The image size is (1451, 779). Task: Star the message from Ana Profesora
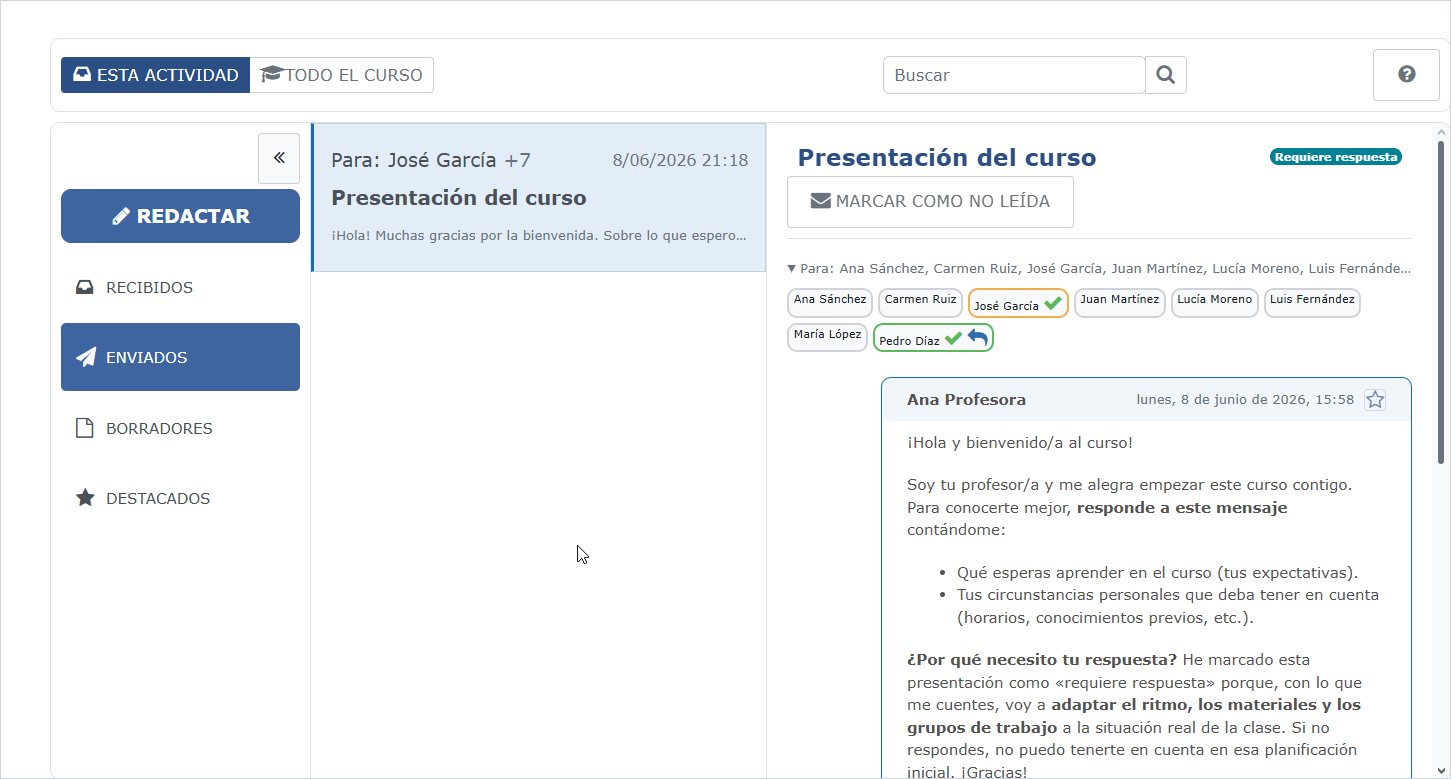pyautogui.click(x=1375, y=400)
